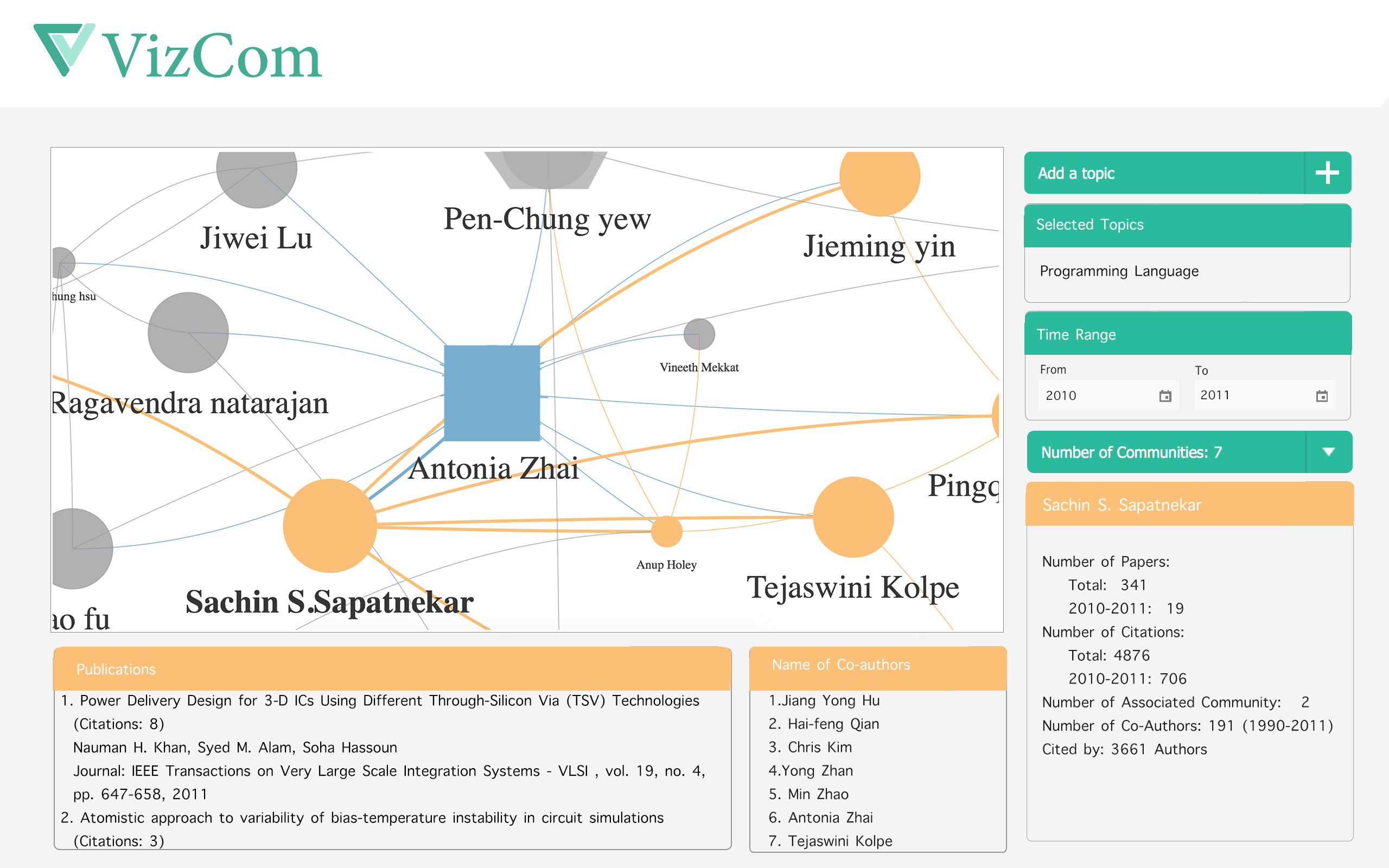
Task: Select the blue Antonia Zhai square node
Action: pos(492,393)
